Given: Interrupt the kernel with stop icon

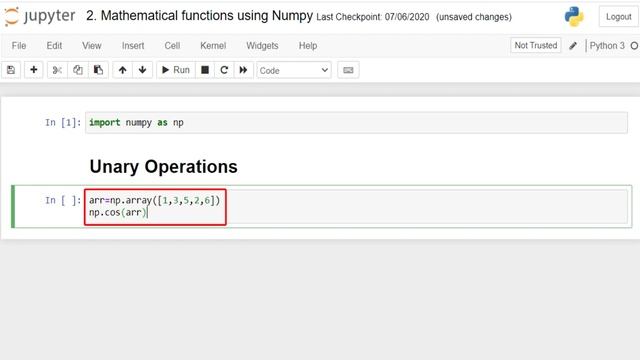Looking at the screenshot, I should (x=205, y=70).
